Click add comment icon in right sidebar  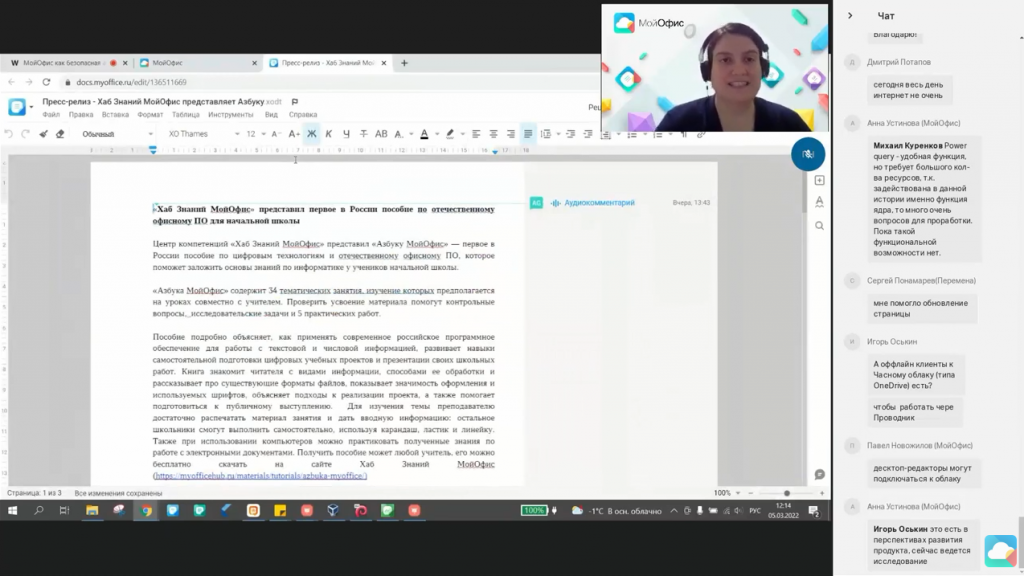pos(820,180)
